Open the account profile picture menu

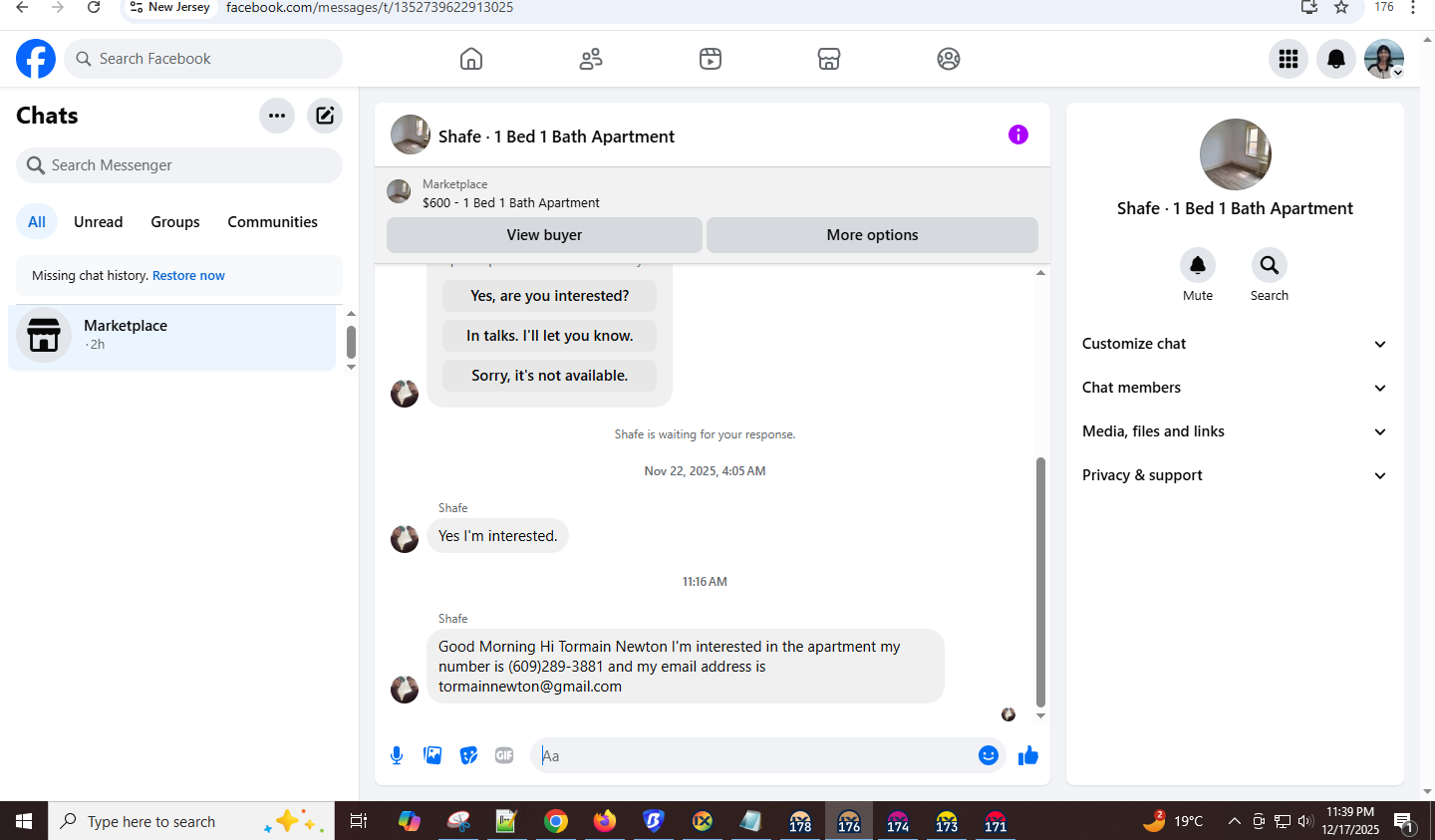coord(1384,59)
